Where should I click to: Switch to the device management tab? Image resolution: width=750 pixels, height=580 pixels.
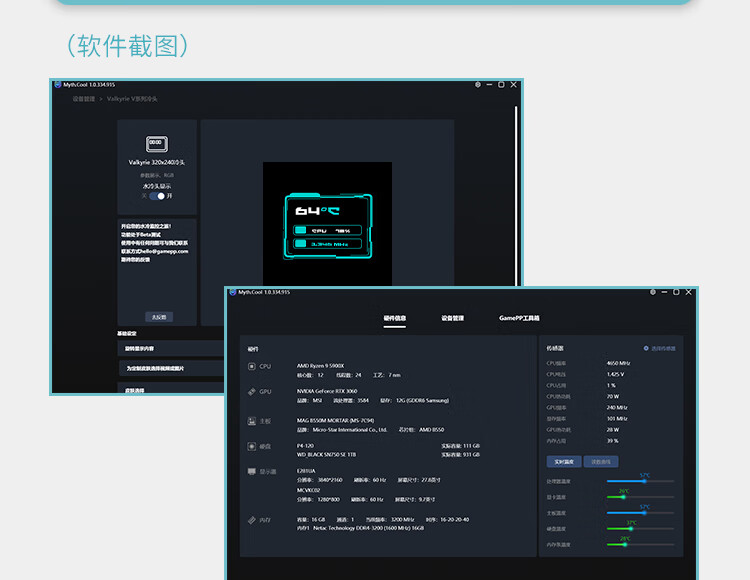tap(452, 318)
